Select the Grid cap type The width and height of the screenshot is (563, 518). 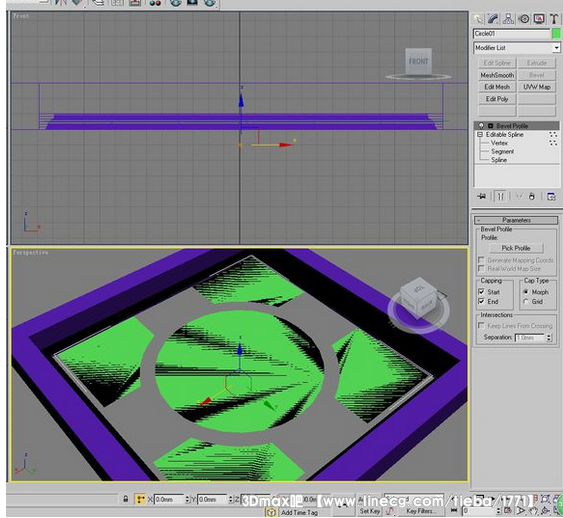point(526,302)
